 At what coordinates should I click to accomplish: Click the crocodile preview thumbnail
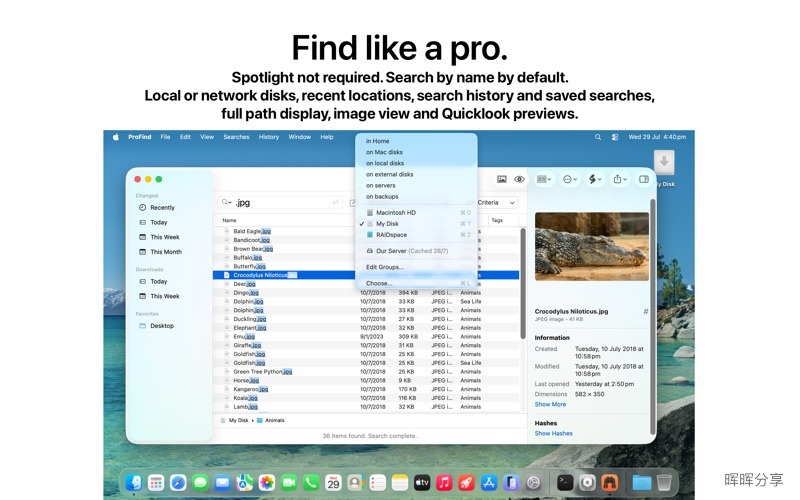point(592,247)
